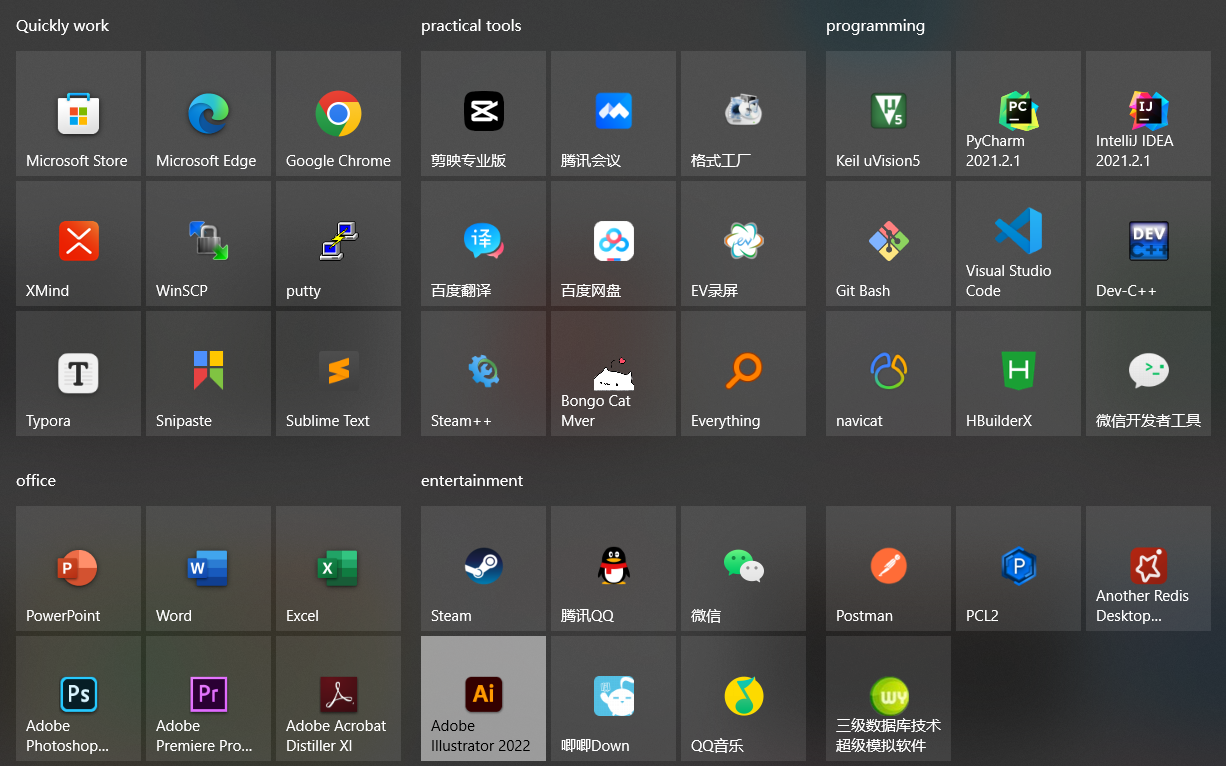Open the navicat database tile
Image resolution: width=1226 pixels, height=766 pixels.
tap(888, 373)
